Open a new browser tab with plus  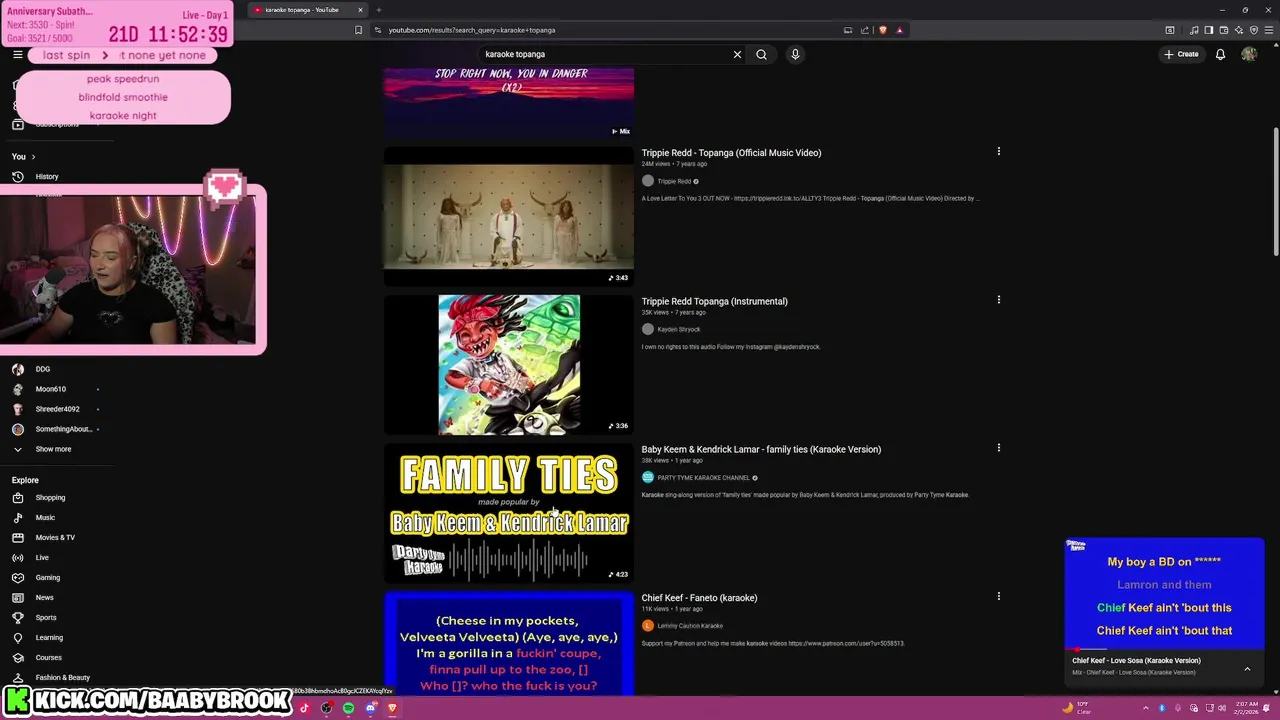(x=379, y=10)
